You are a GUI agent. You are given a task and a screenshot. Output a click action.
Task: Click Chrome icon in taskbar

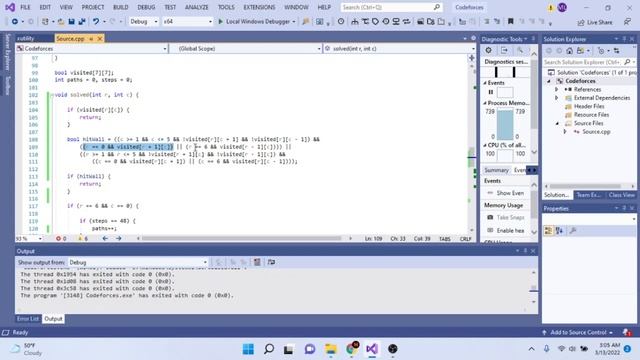pos(351,349)
